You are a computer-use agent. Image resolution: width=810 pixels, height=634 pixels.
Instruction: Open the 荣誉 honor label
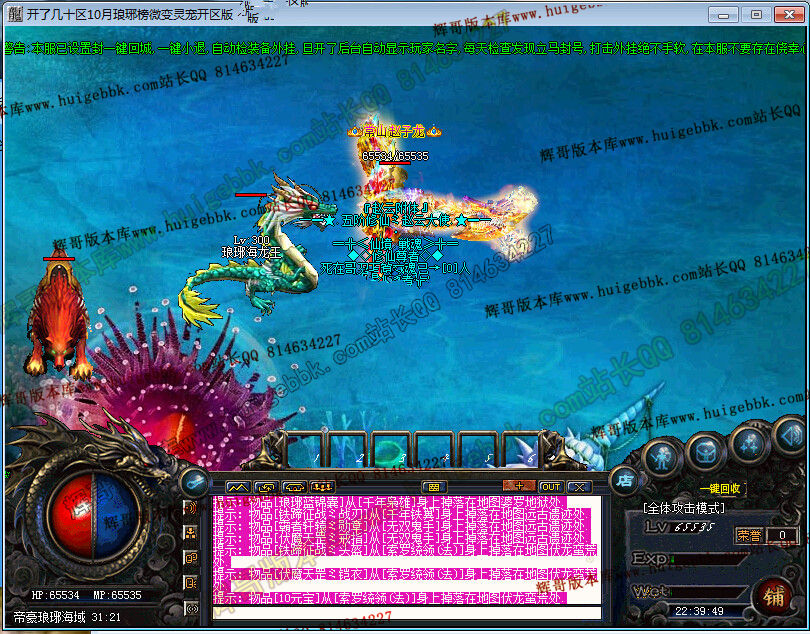click(x=749, y=535)
